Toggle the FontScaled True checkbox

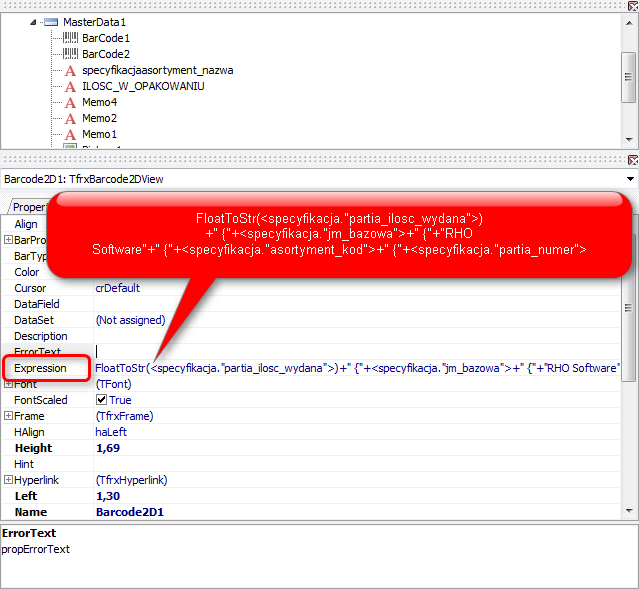pos(101,400)
